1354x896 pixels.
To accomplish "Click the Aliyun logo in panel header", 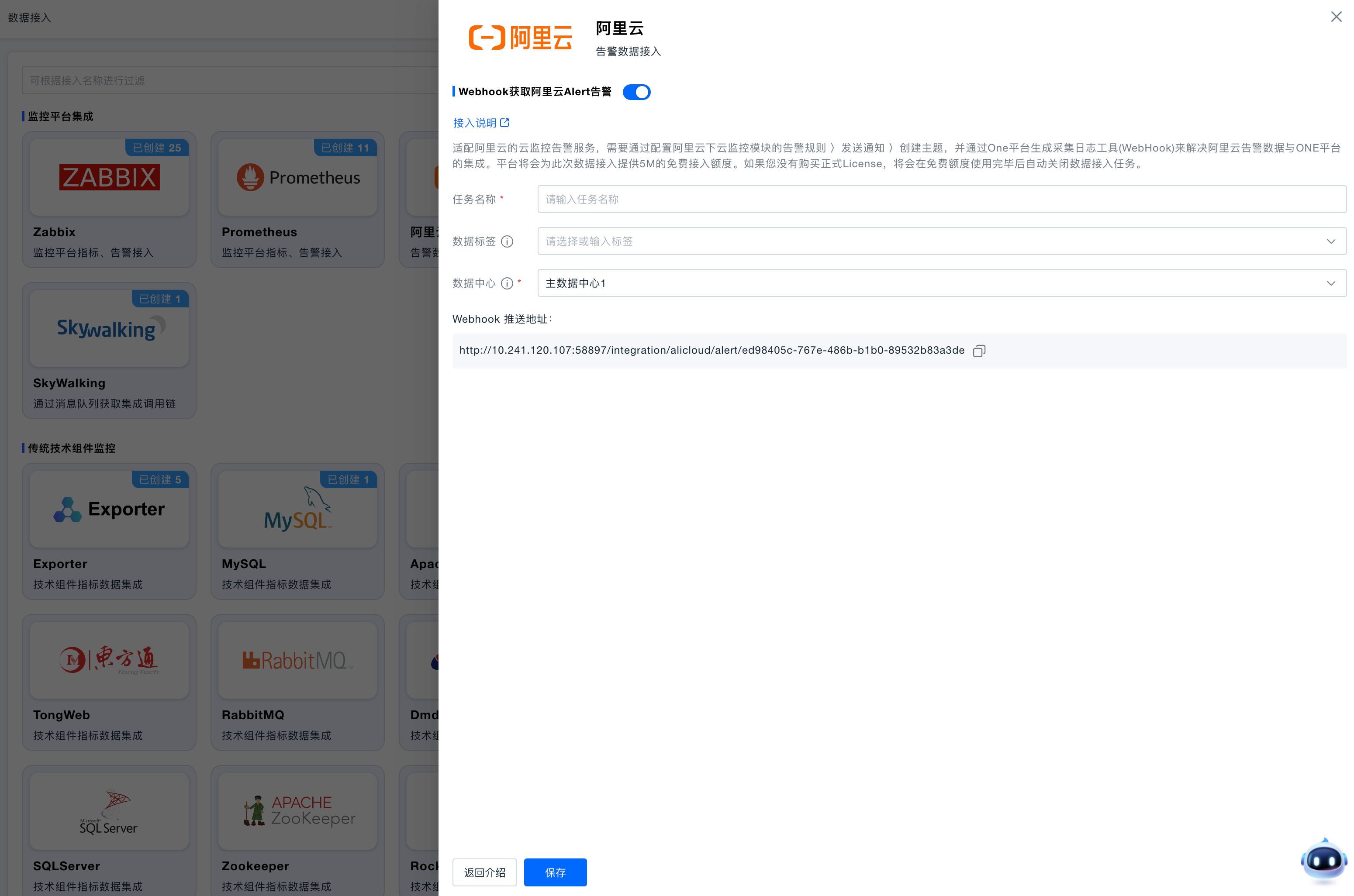I will [x=520, y=38].
